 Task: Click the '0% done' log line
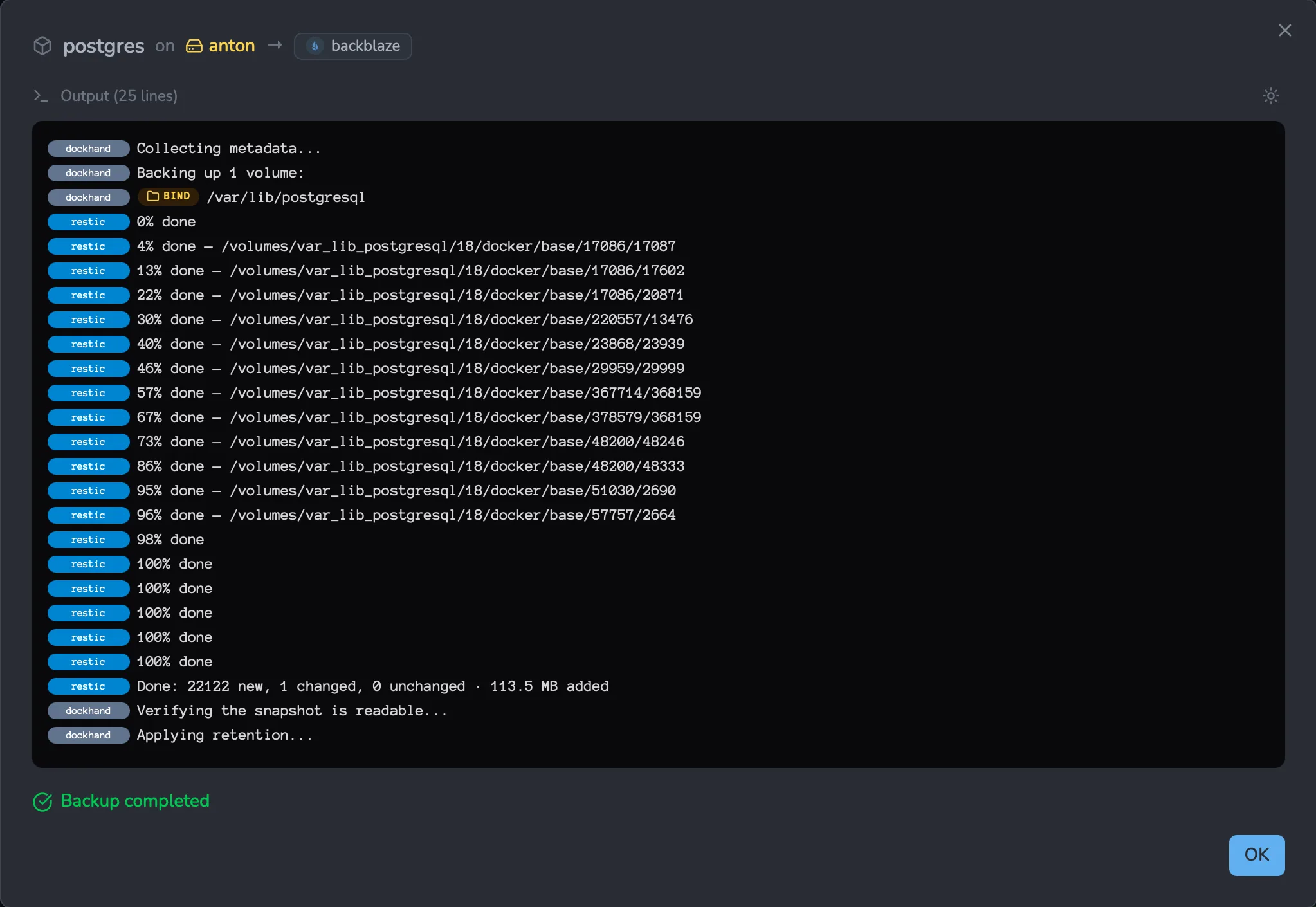166,222
